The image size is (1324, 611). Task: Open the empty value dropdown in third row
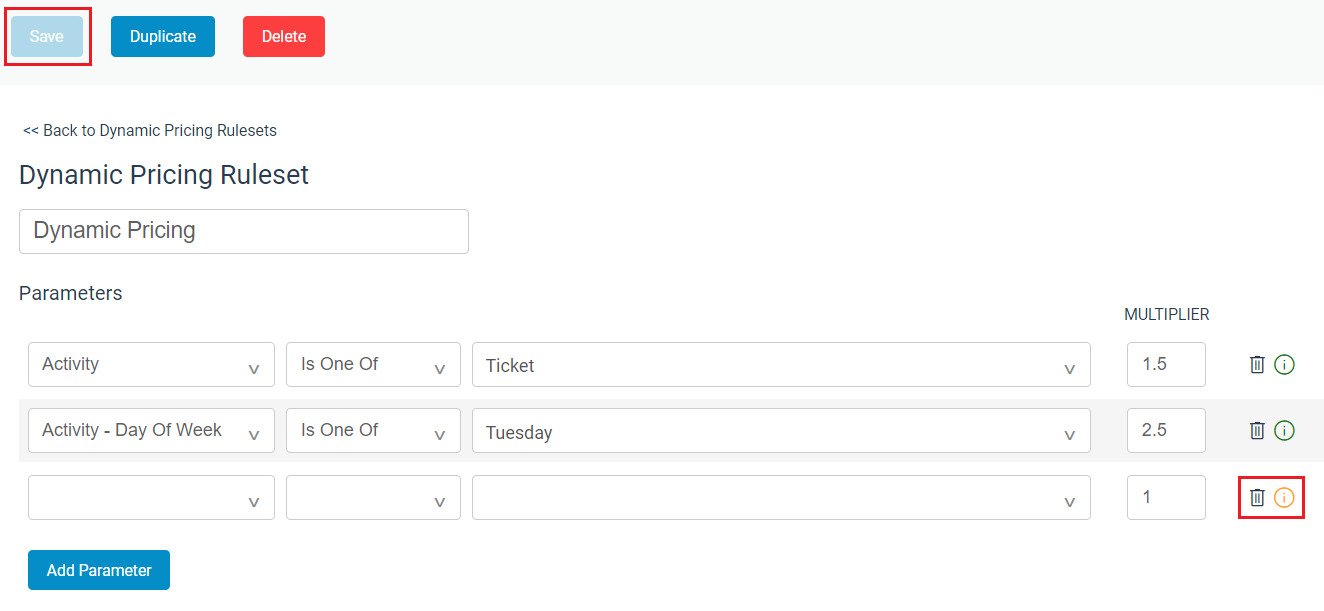pos(781,497)
